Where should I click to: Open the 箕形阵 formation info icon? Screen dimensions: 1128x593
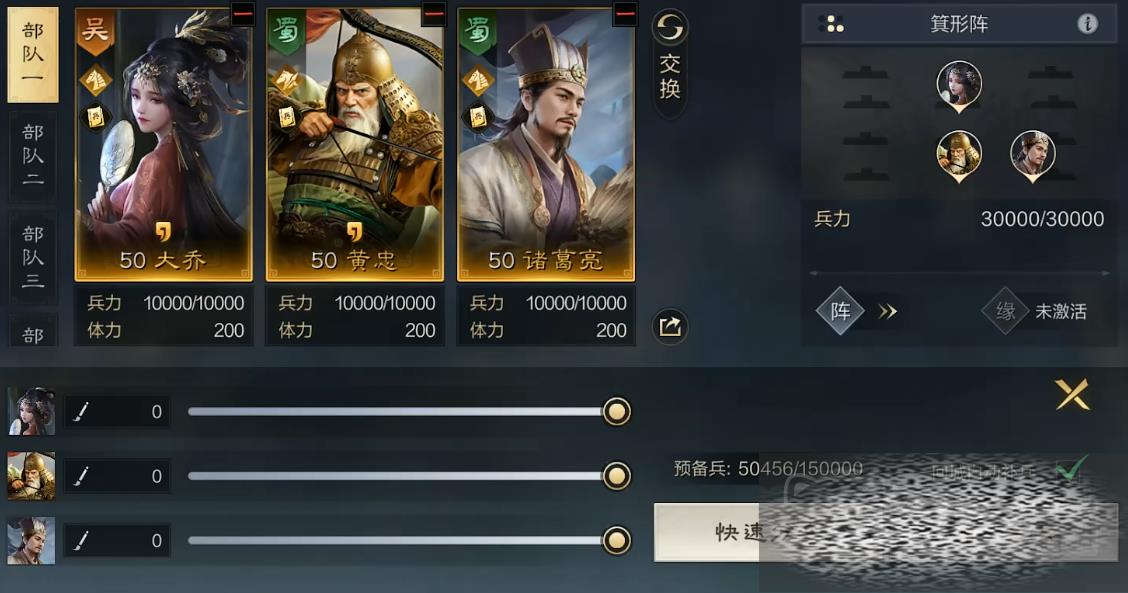click(1087, 24)
